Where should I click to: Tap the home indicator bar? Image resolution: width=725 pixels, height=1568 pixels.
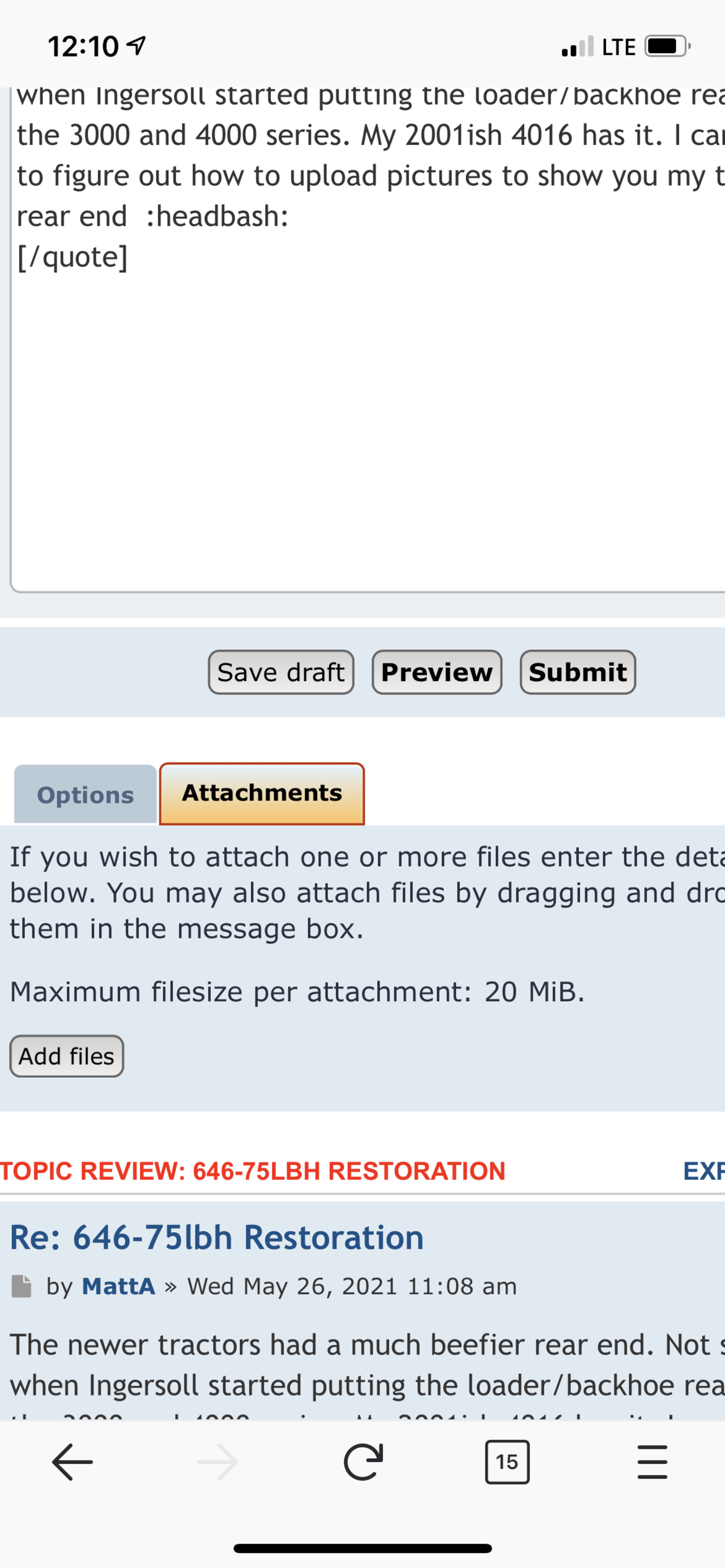click(x=362, y=1548)
